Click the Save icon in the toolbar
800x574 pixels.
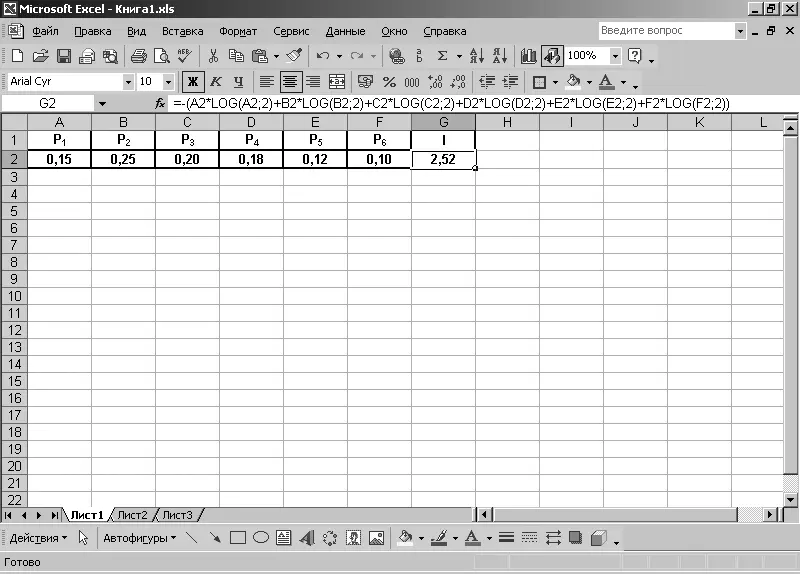tap(63, 56)
